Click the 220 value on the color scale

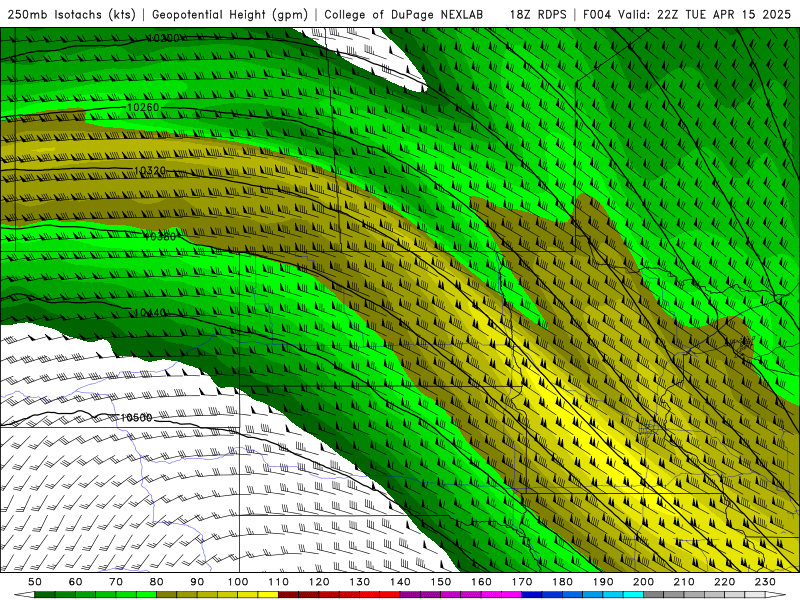[x=725, y=582]
